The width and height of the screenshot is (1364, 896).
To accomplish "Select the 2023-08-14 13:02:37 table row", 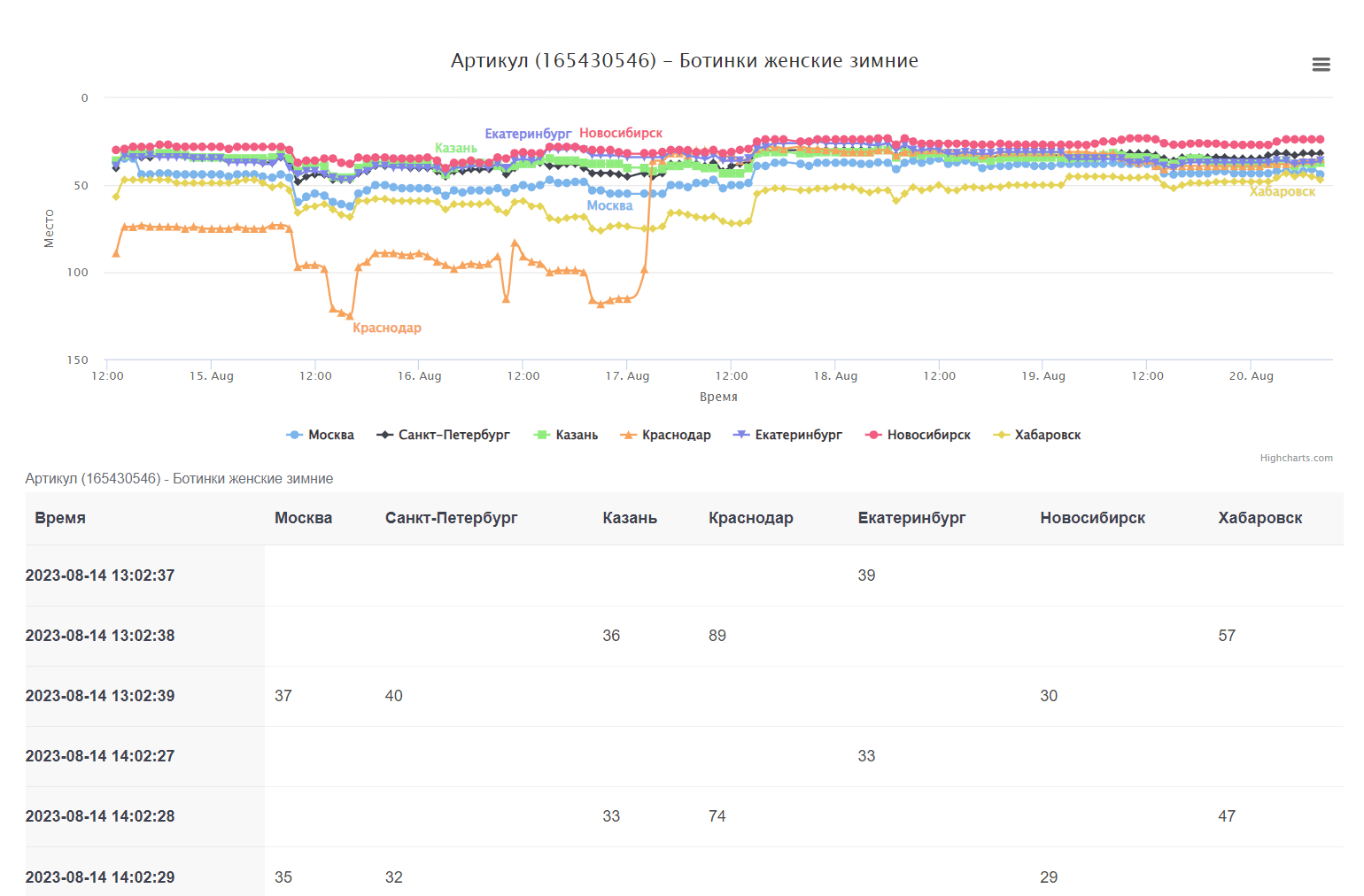I will (x=100, y=575).
